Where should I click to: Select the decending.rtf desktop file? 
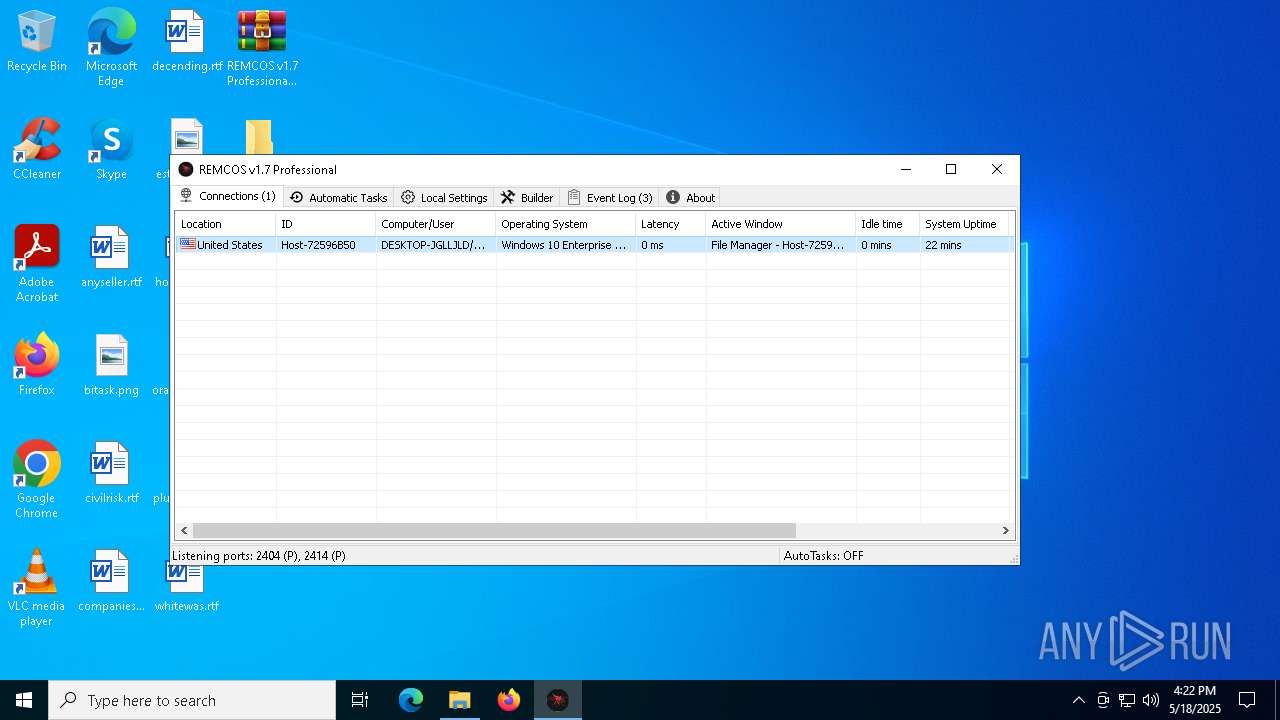(x=186, y=42)
